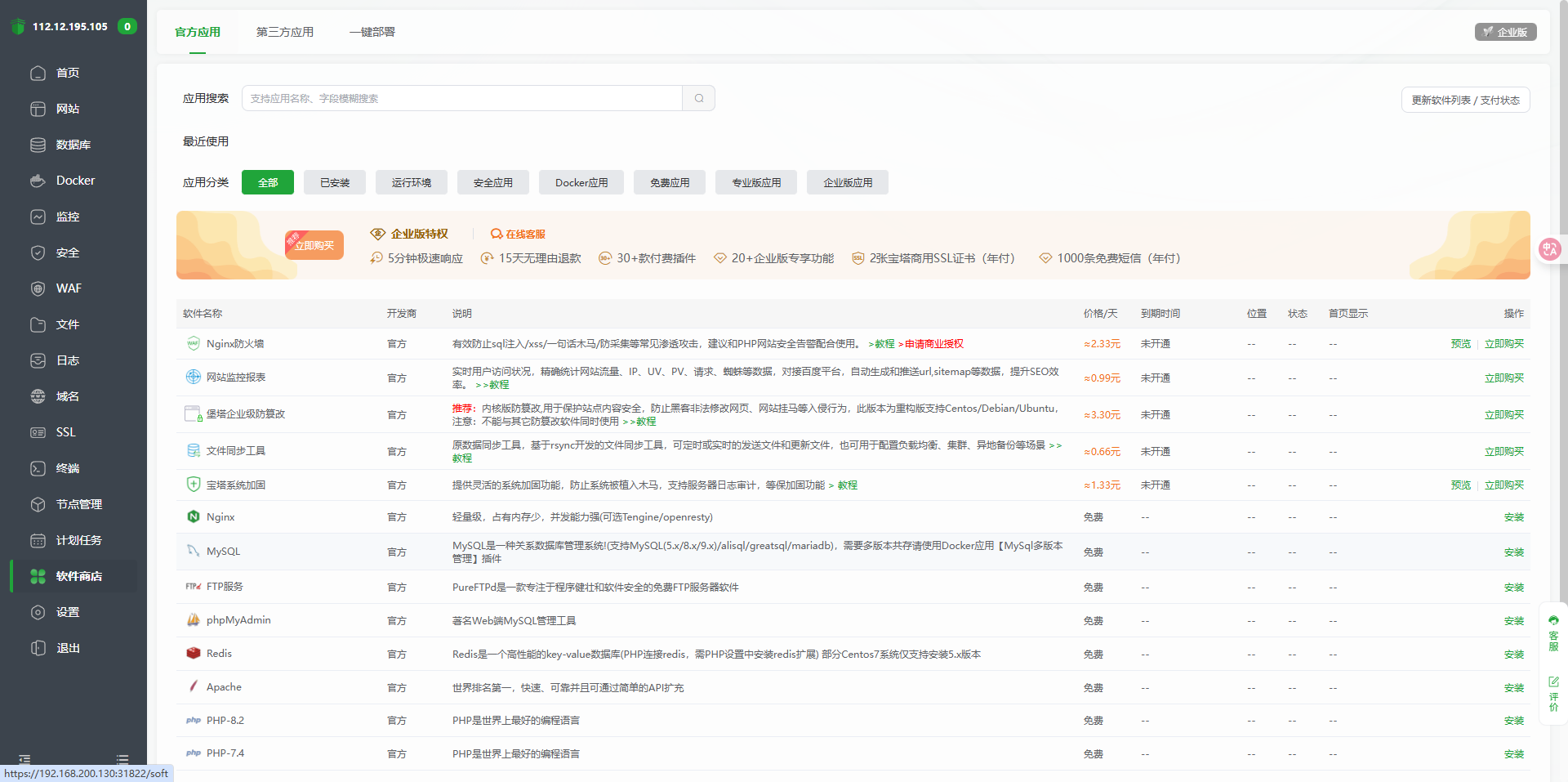Click the search magnifier icon
This screenshot has width=1568, height=782.
[x=699, y=98]
